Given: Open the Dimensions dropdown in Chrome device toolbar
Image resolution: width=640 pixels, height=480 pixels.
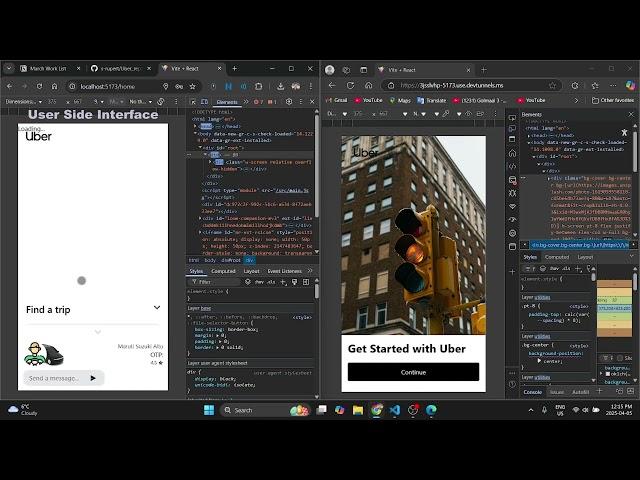Looking at the screenshot, I should pyautogui.click(x=24, y=102).
